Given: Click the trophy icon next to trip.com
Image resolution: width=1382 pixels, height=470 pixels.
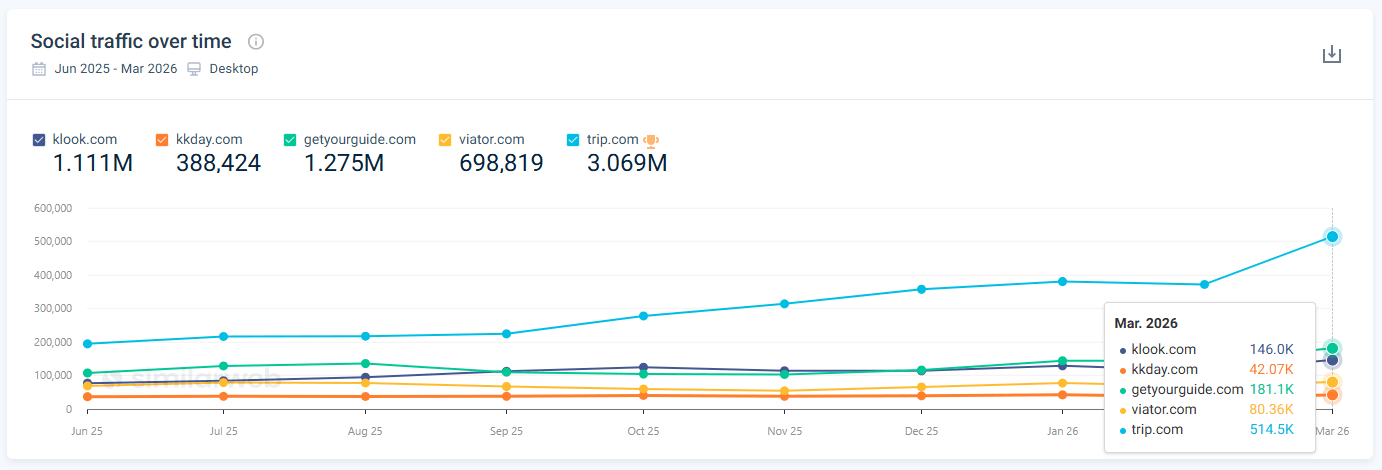Looking at the screenshot, I should click(x=651, y=140).
